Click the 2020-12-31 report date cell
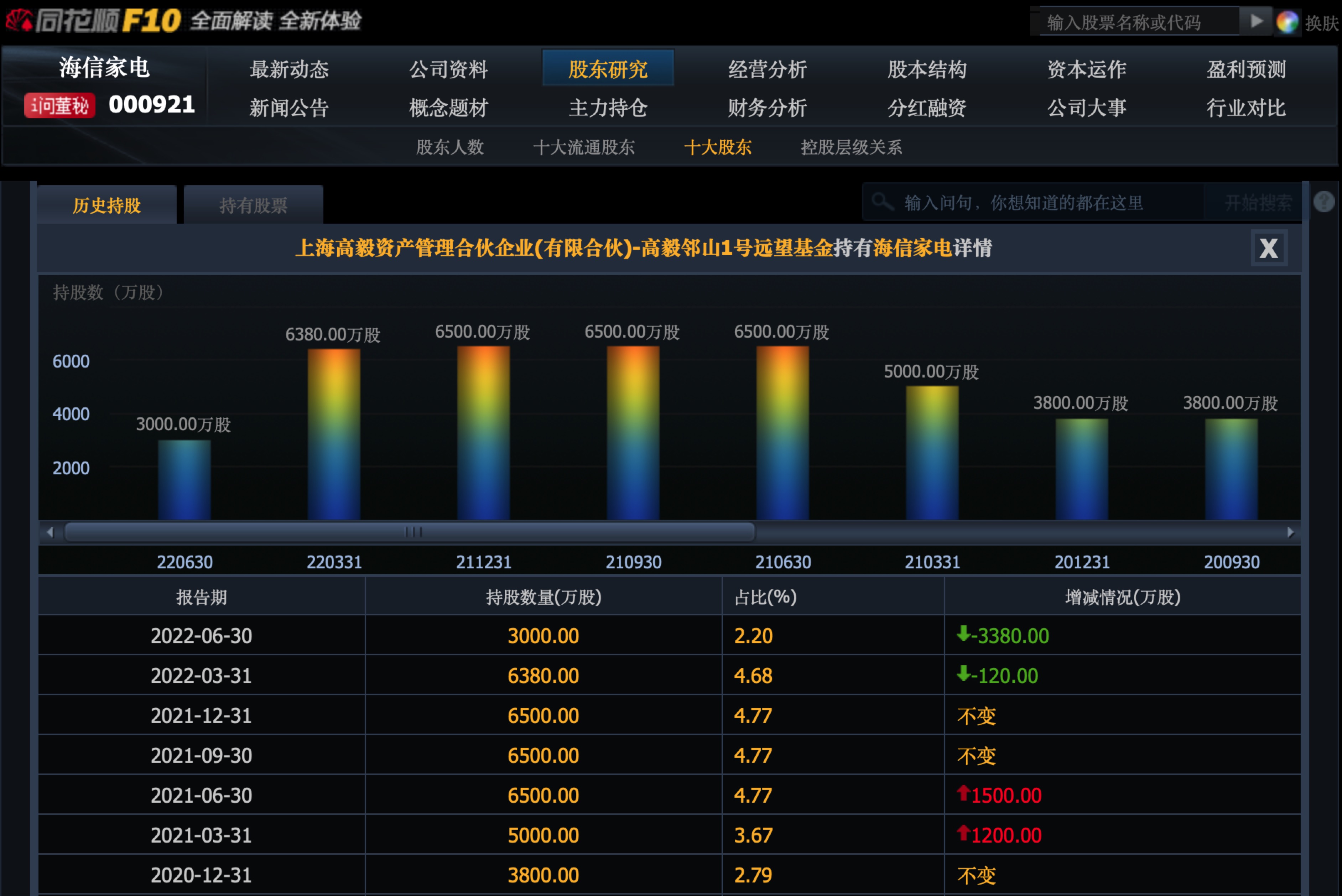This screenshot has width=1342, height=896. pos(201,875)
